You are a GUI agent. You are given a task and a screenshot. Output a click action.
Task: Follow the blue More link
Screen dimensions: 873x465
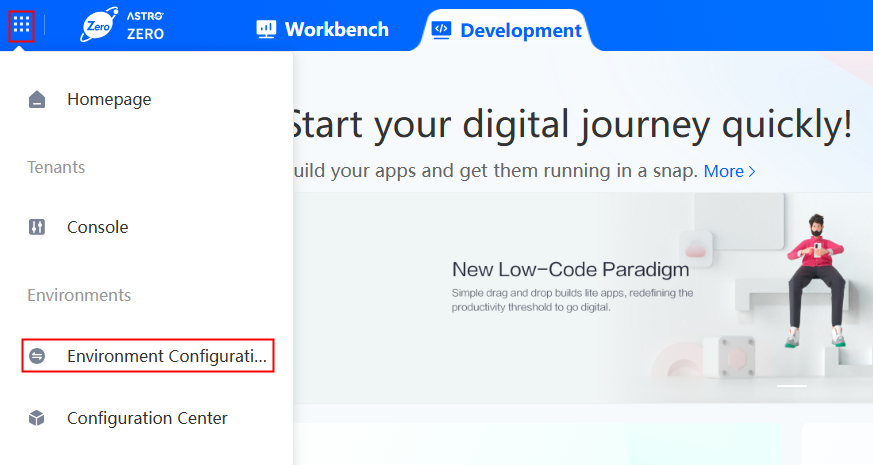pos(724,171)
